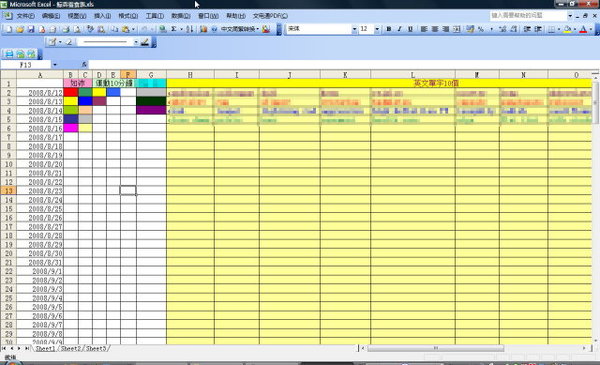Click the Print icon in the toolbar
The height and width of the screenshot is (365, 600).
click(x=66, y=29)
